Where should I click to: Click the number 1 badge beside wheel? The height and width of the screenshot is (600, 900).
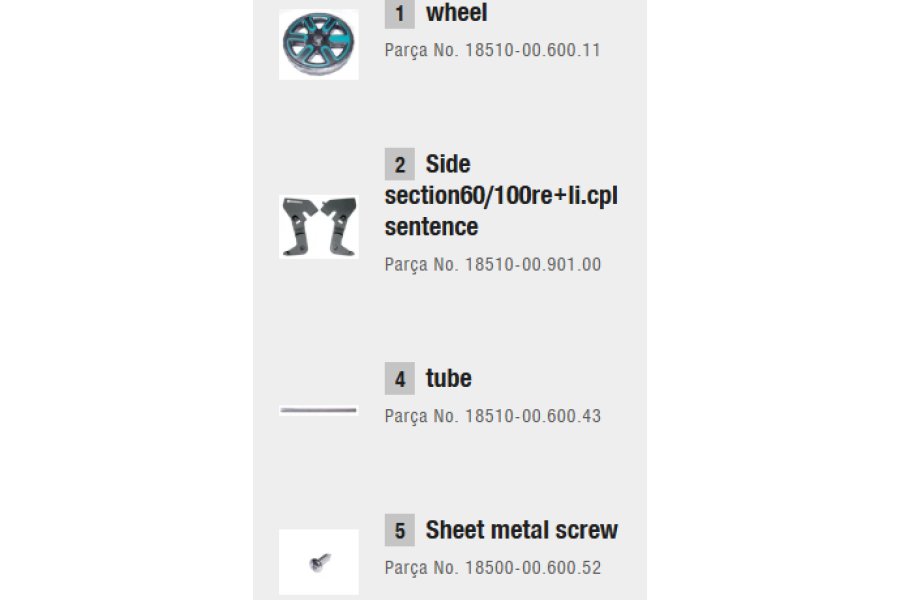tap(399, 14)
